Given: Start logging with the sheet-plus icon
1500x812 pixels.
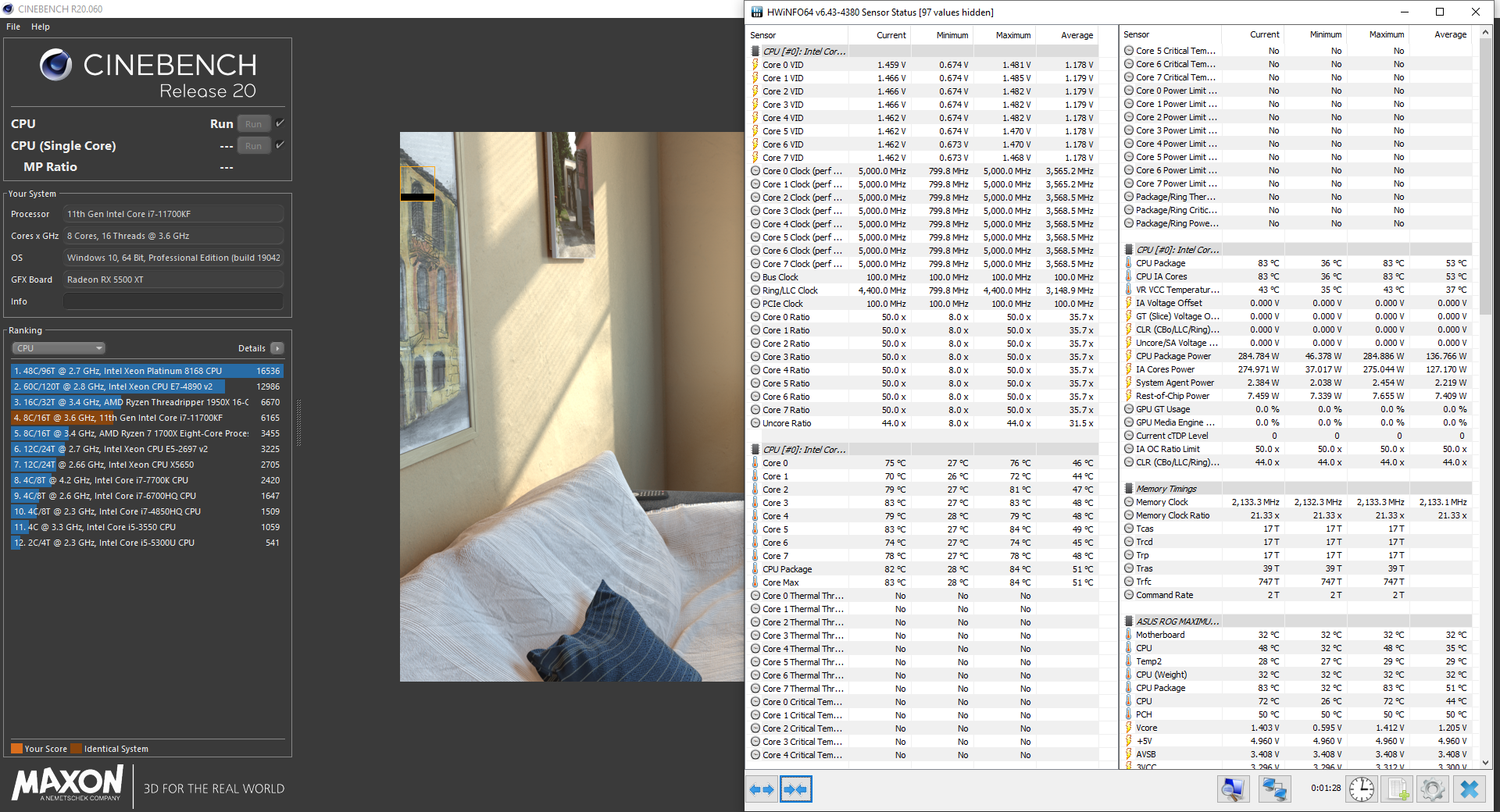Looking at the screenshot, I should (x=1398, y=789).
